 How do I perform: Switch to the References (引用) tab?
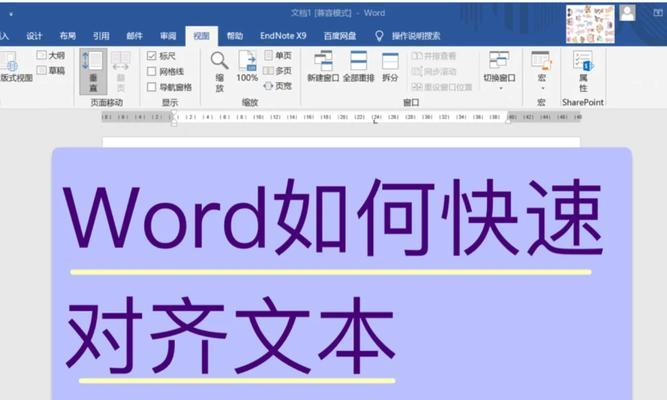coord(101,36)
